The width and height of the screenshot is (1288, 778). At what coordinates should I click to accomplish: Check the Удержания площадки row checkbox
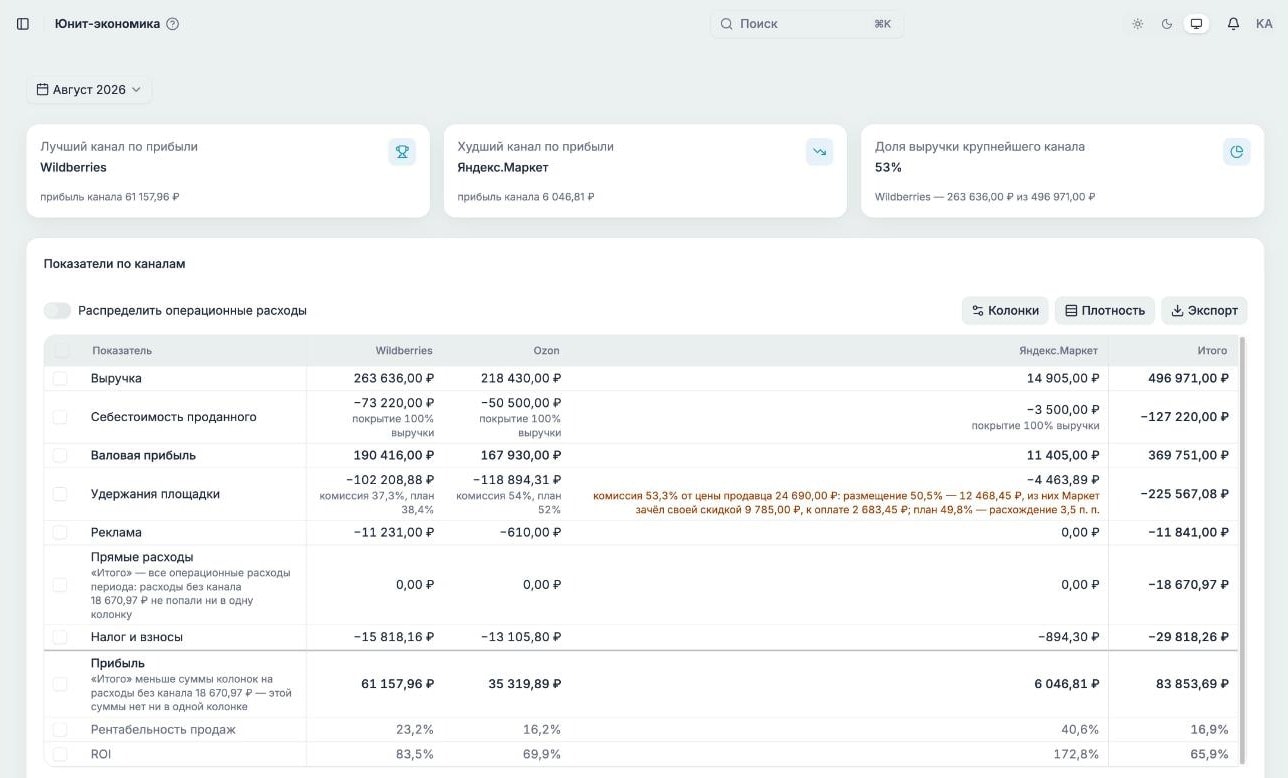60,494
